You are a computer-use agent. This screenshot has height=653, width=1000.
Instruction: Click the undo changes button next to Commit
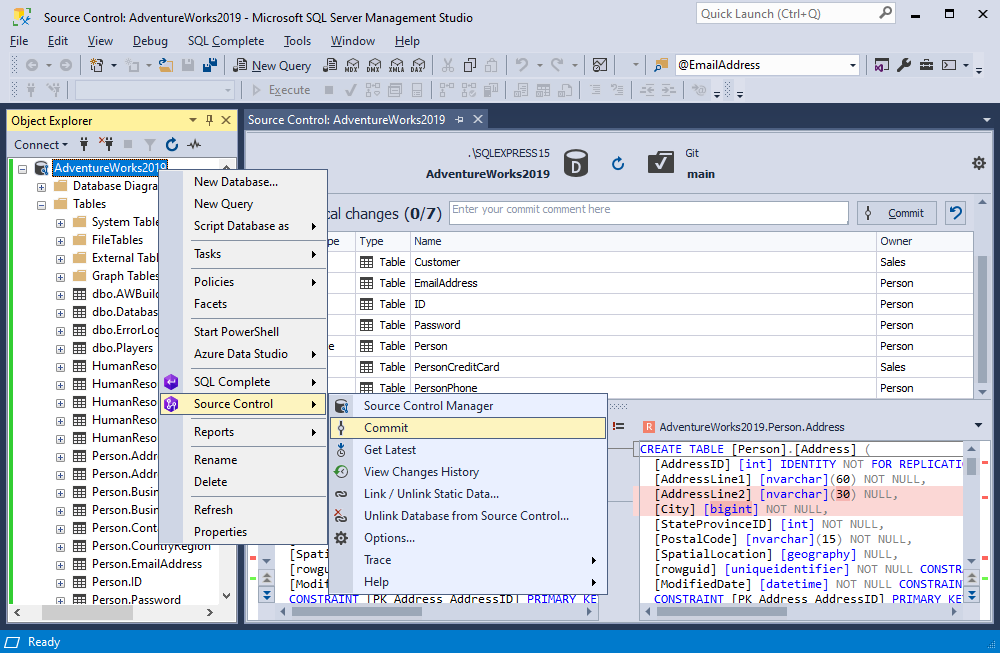[955, 213]
